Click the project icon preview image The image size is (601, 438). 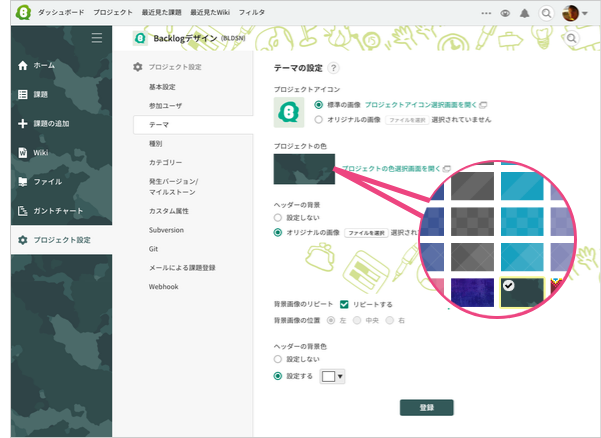point(289,112)
